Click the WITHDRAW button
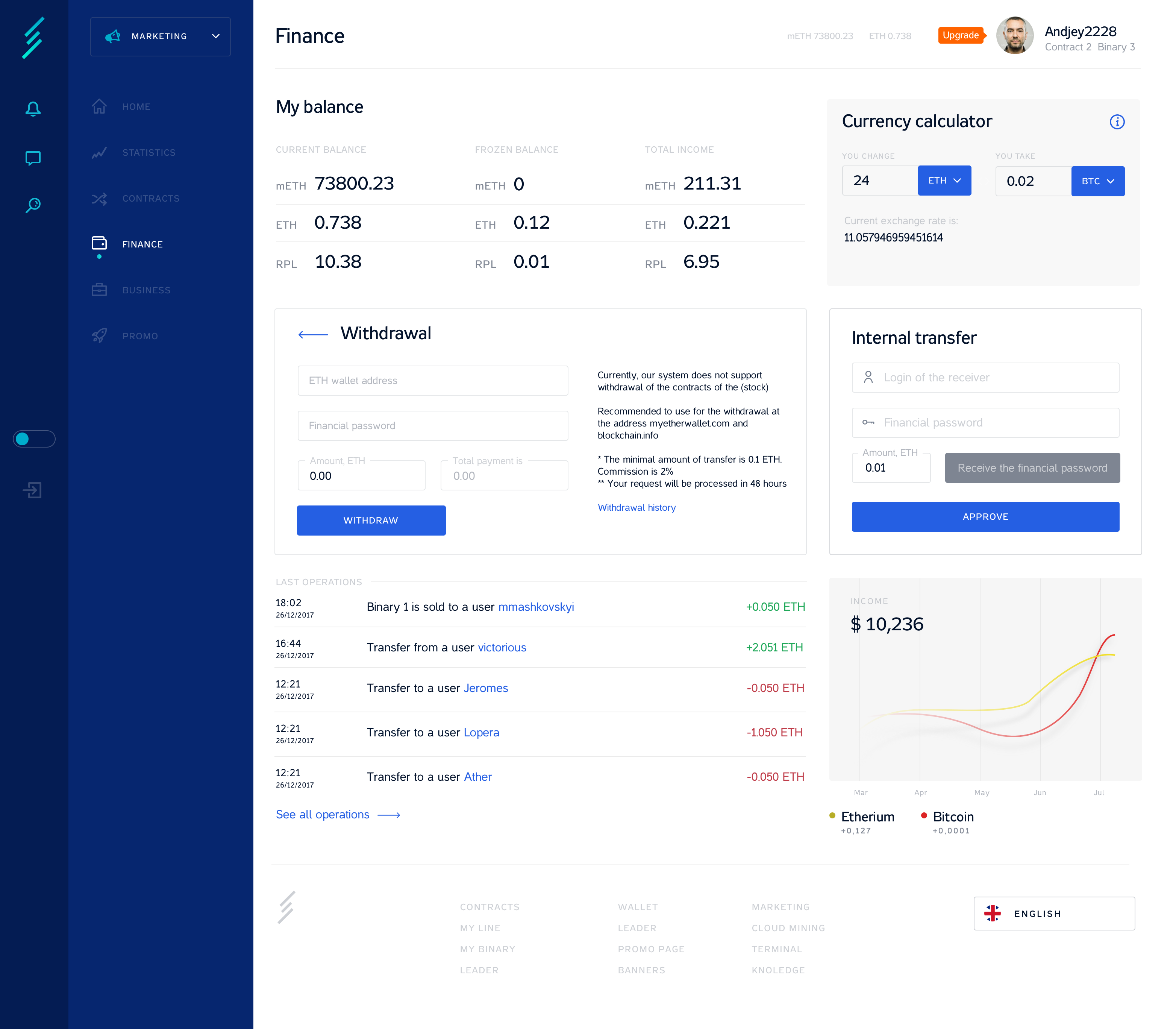Image resolution: width=1176 pixels, height=1029 pixels. [371, 520]
